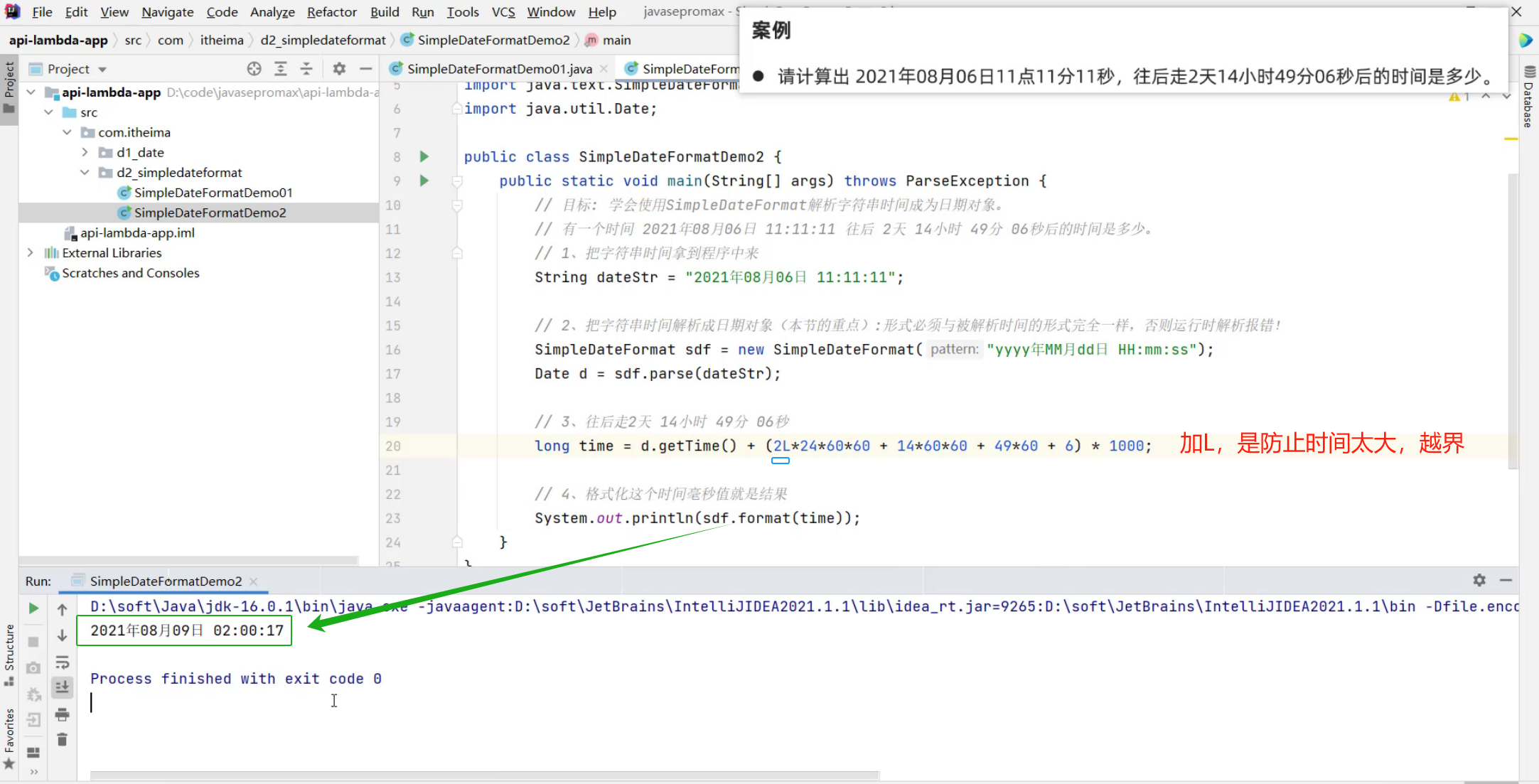This screenshot has height=784, width=1539.
Task: Open Project panel settings gear
Action: [339, 69]
